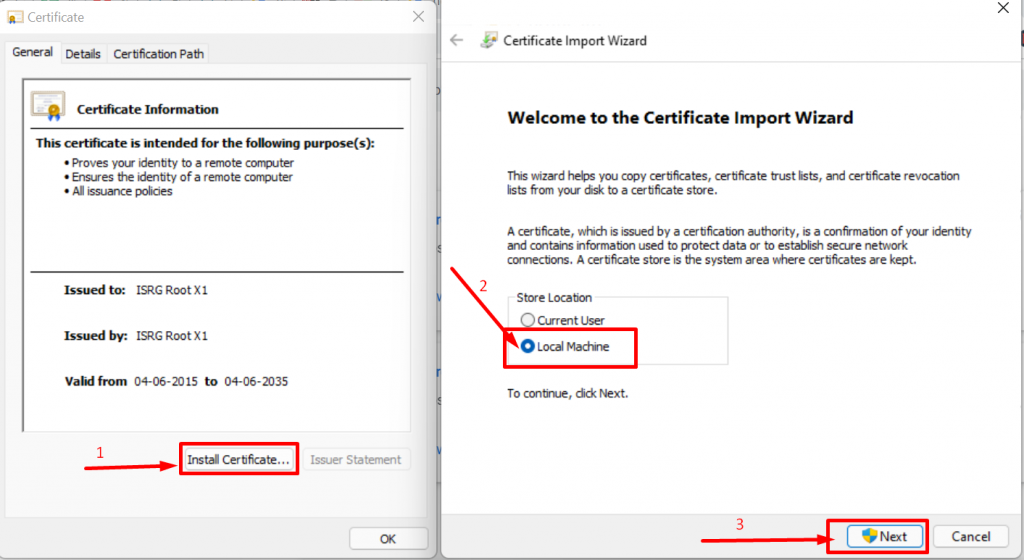The height and width of the screenshot is (560, 1024).
Task: Select the General tab
Action: coord(32,53)
